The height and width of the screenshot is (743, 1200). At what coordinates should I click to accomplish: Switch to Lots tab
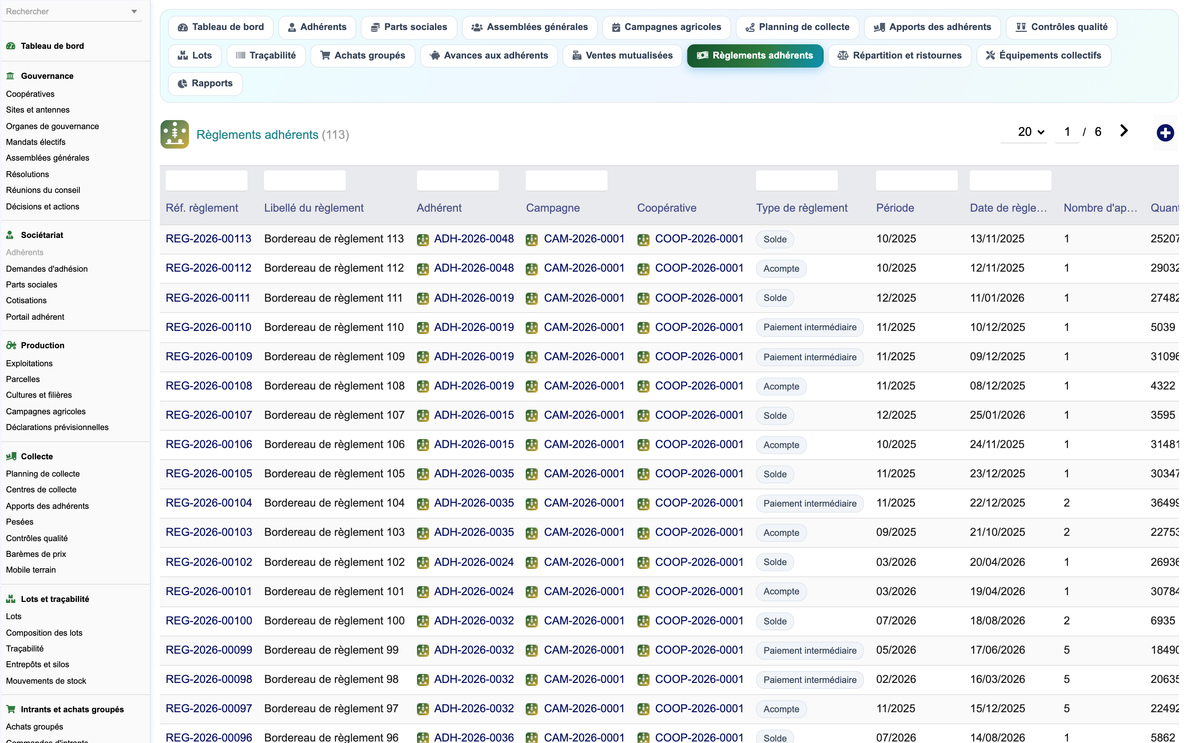[195, 55]
